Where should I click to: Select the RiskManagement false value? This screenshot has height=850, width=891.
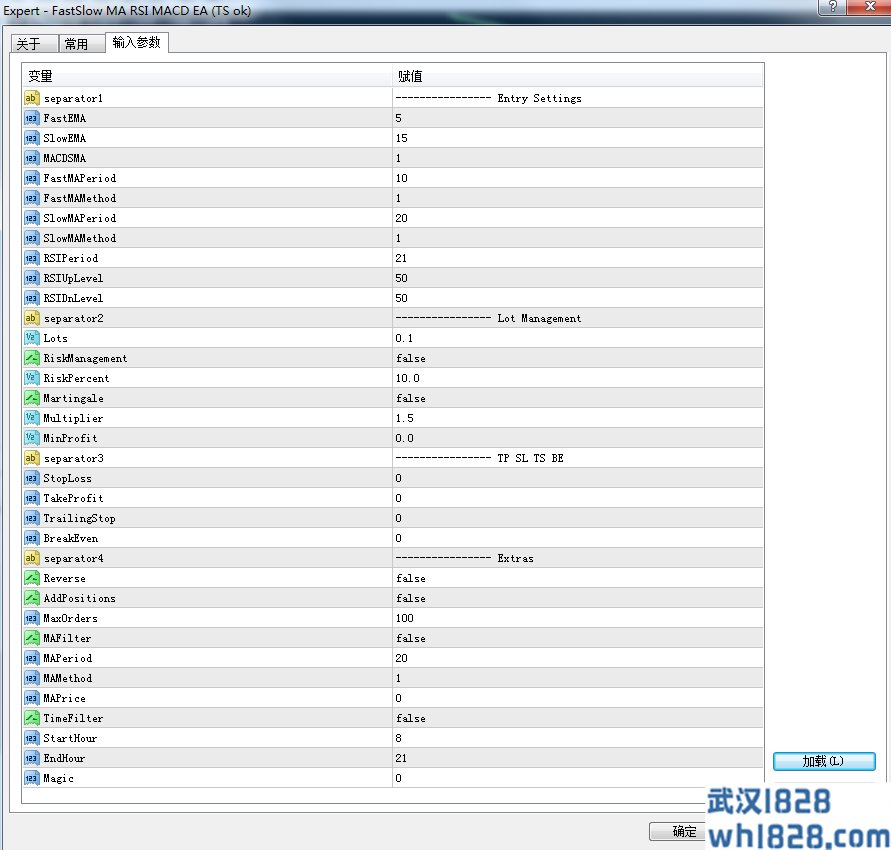pos(411,359)
